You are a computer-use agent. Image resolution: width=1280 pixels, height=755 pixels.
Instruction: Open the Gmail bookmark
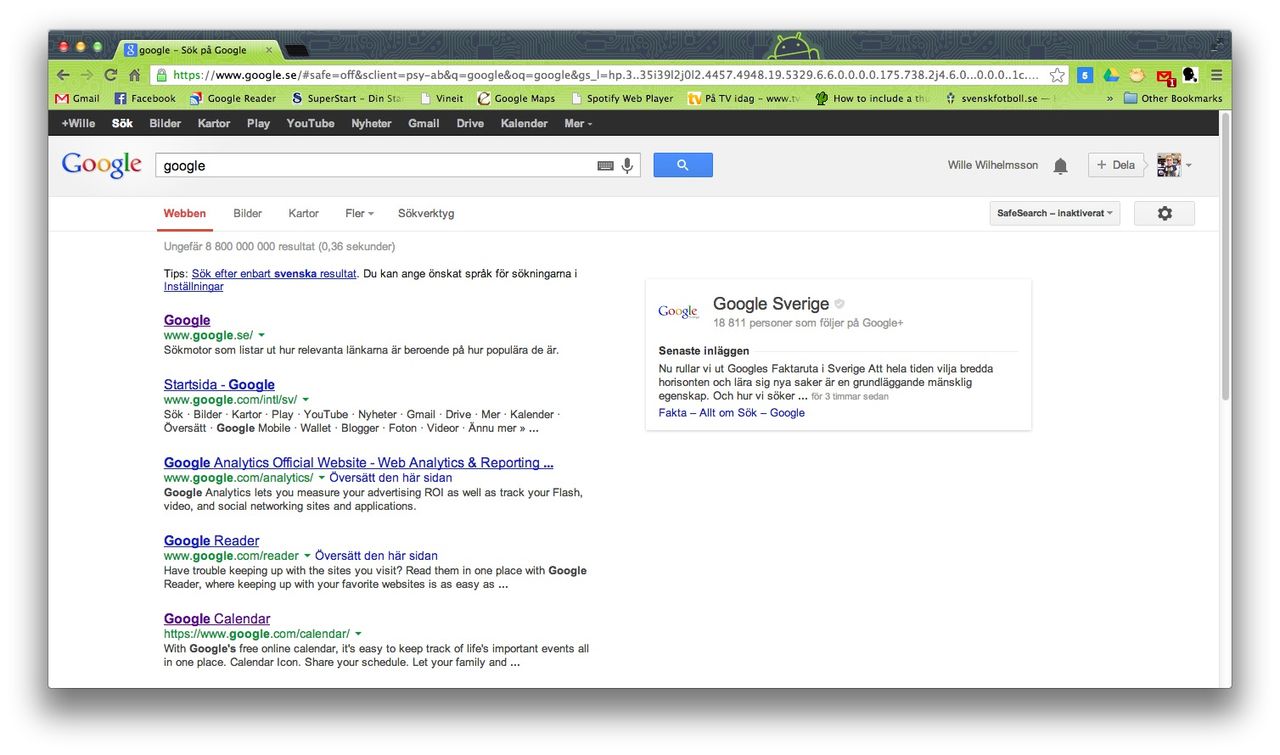[x=77, y=98]
